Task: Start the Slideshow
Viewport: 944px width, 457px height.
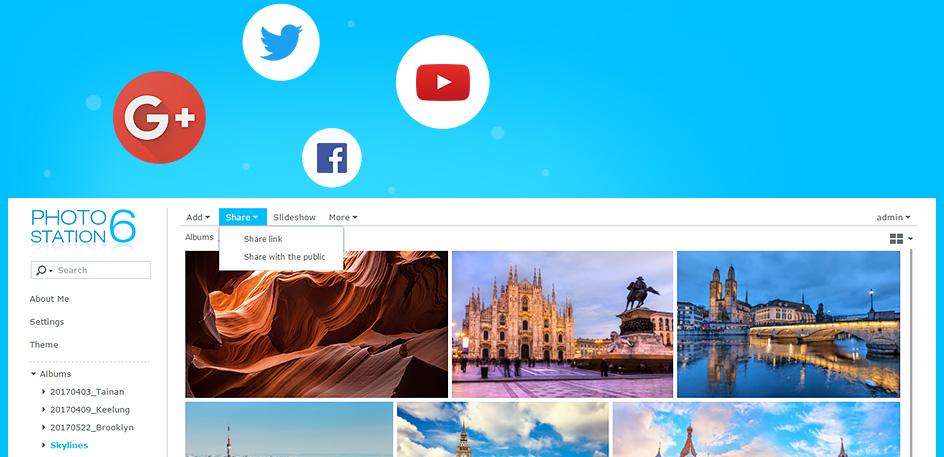Action: pos(294,217)
